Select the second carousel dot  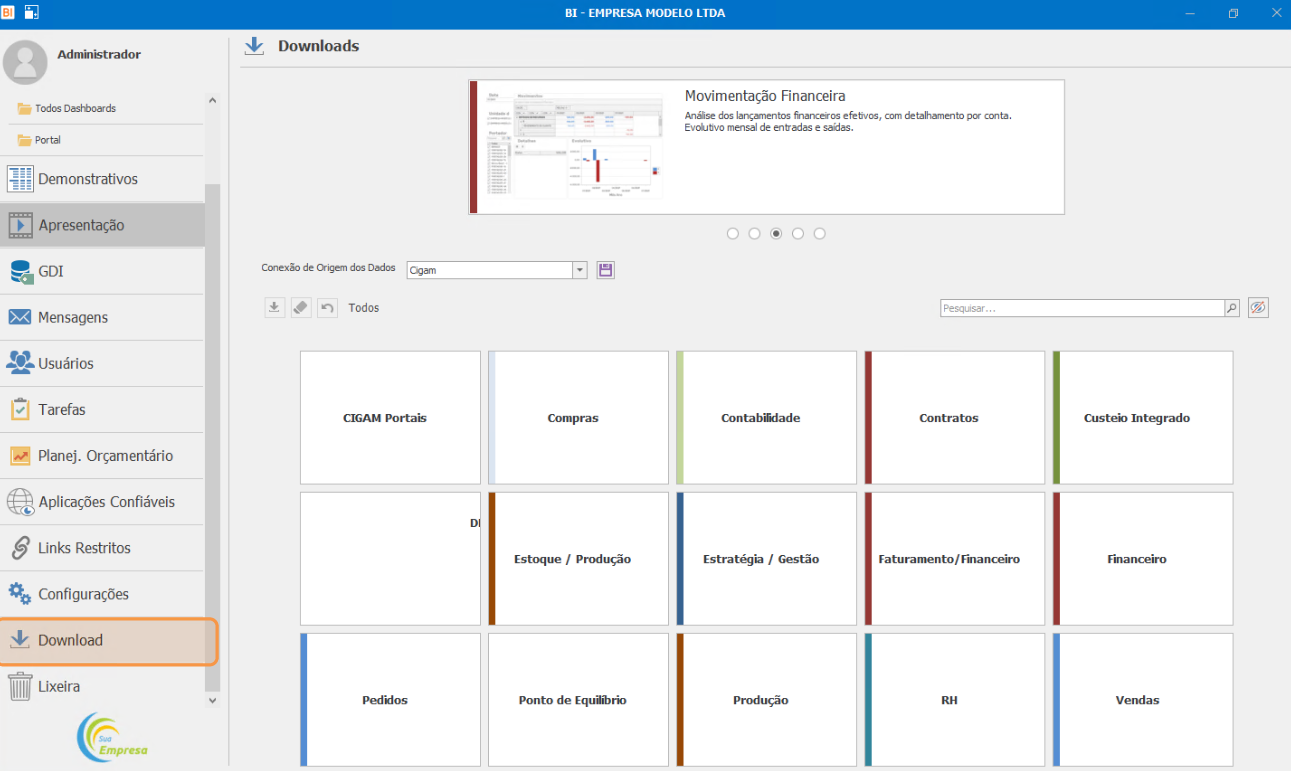point(755,234)
